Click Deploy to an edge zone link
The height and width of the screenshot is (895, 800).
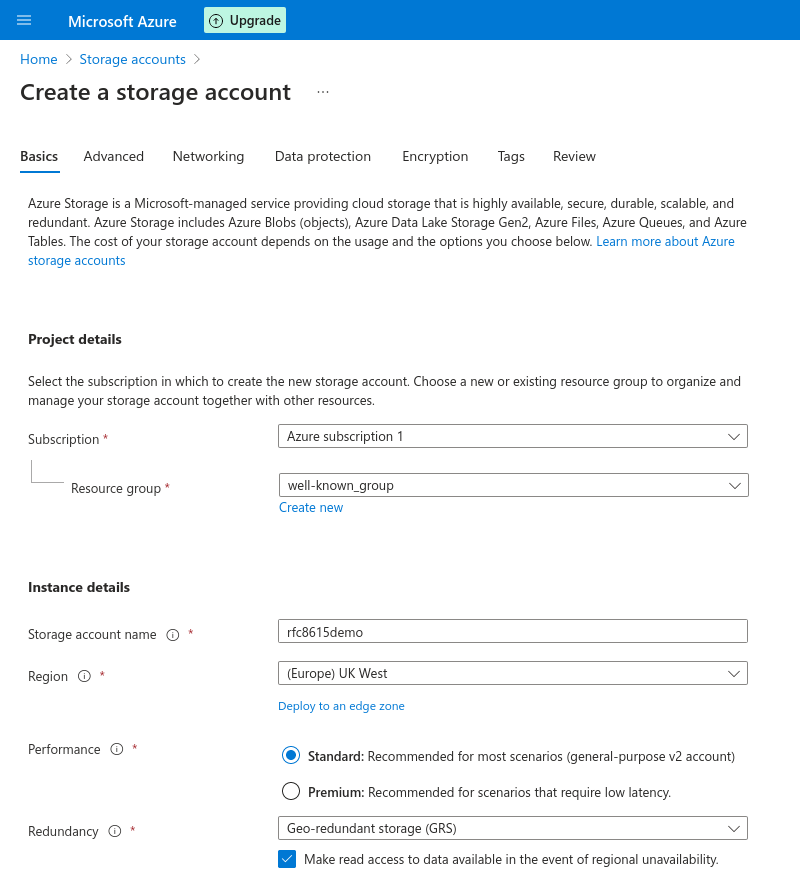pyautogui.click(x=341, y=706)
